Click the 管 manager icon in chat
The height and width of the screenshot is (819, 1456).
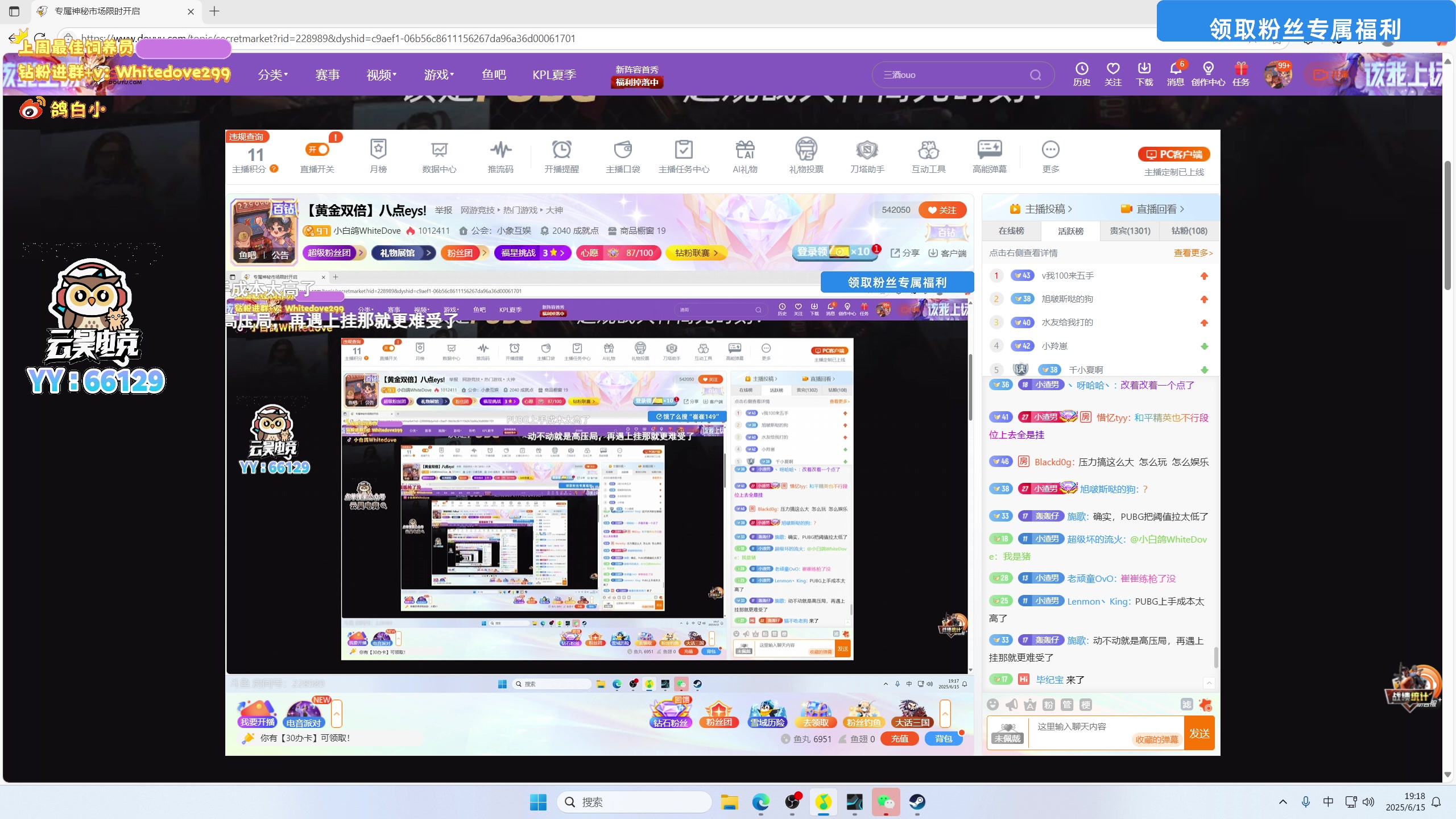[1067, 705]
